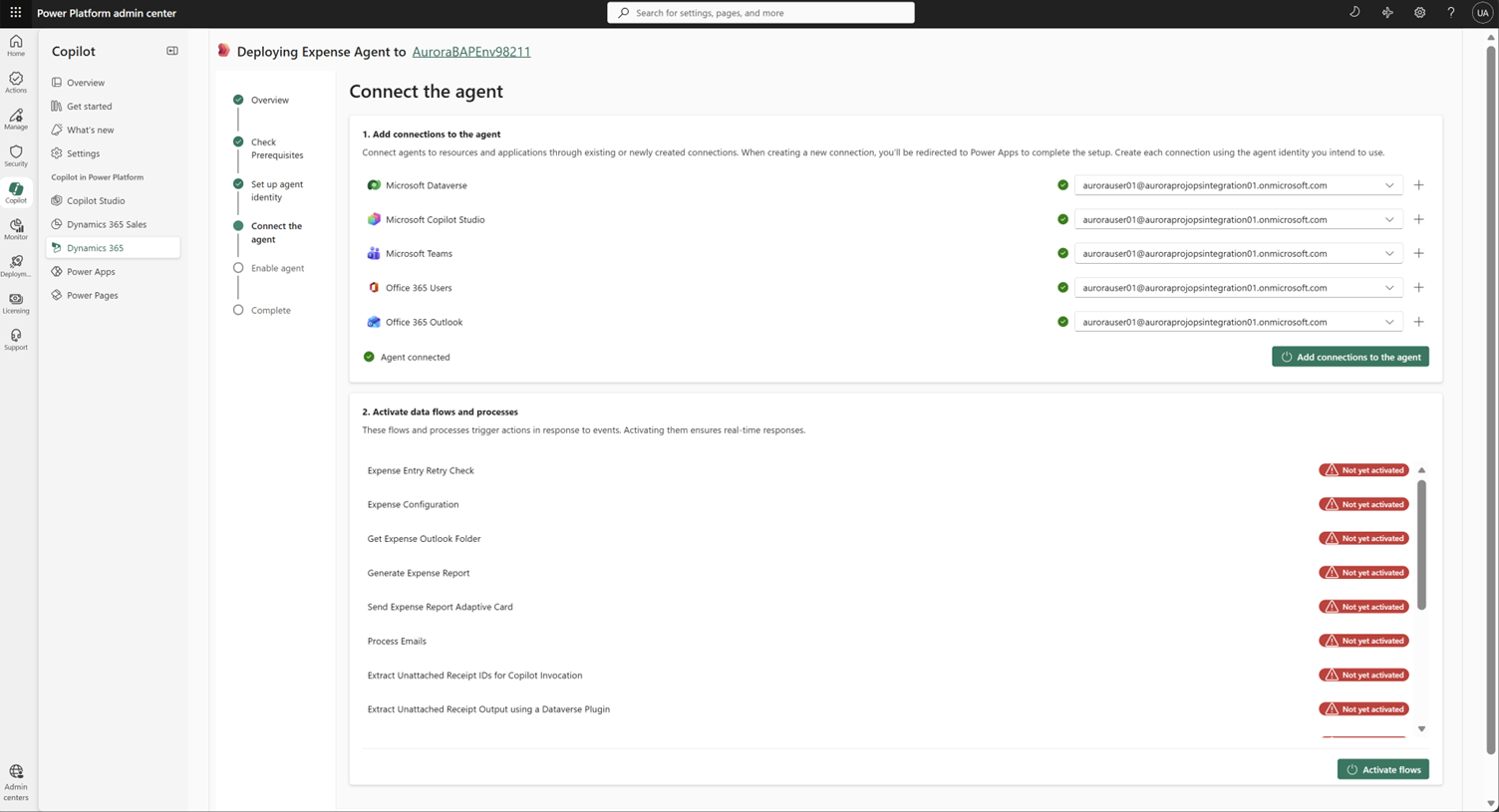Image resolution: width=1499 pixels, height=812 pixels.
Task: Select the Security icon in the navigation rail
Action: tap(15, 154)
